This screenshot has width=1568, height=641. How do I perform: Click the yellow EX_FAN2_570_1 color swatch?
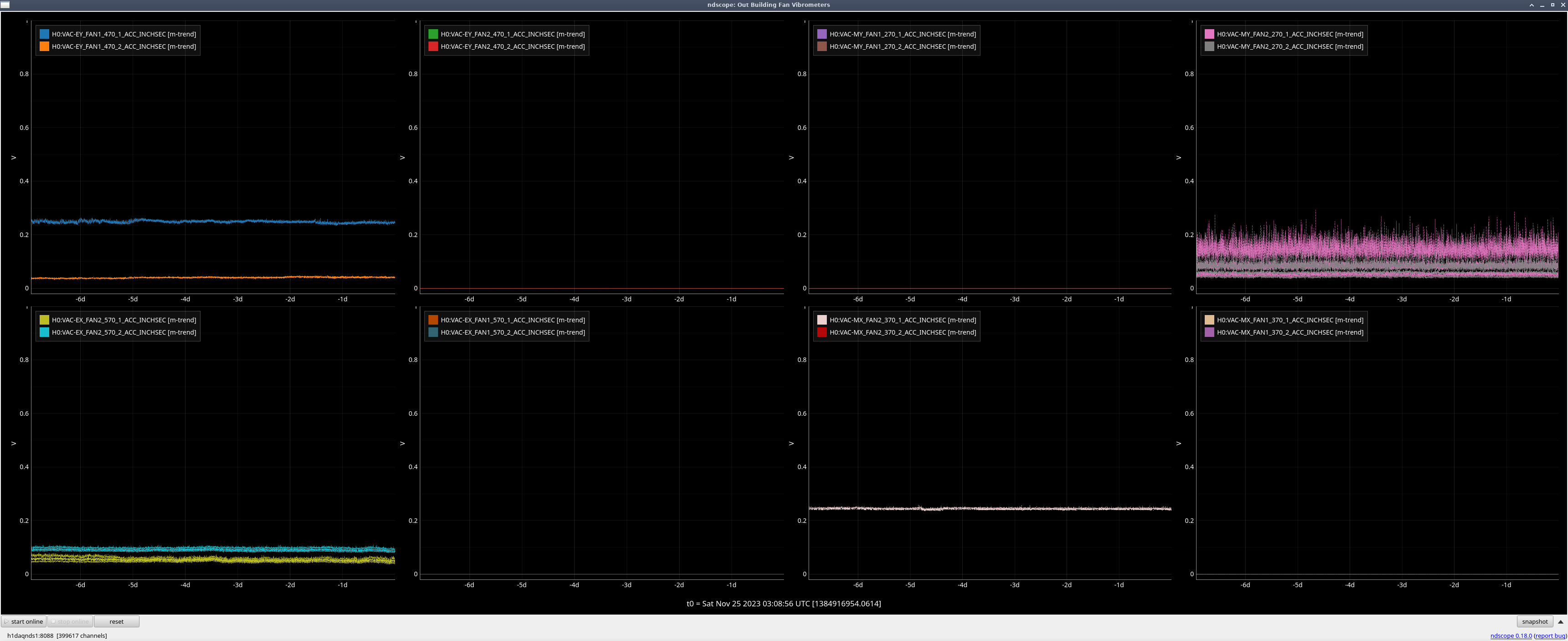(x=44, y=320)
